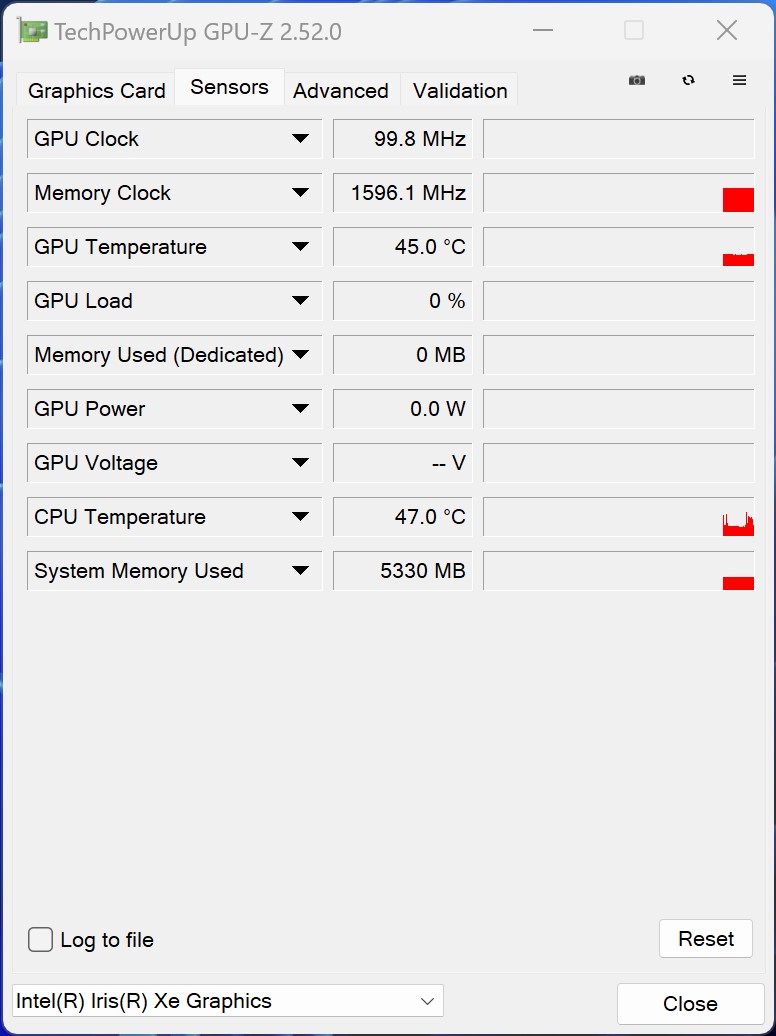Click the GPU-Z app icon in title bar
The image size is (776, 1036).
point(33,31)
